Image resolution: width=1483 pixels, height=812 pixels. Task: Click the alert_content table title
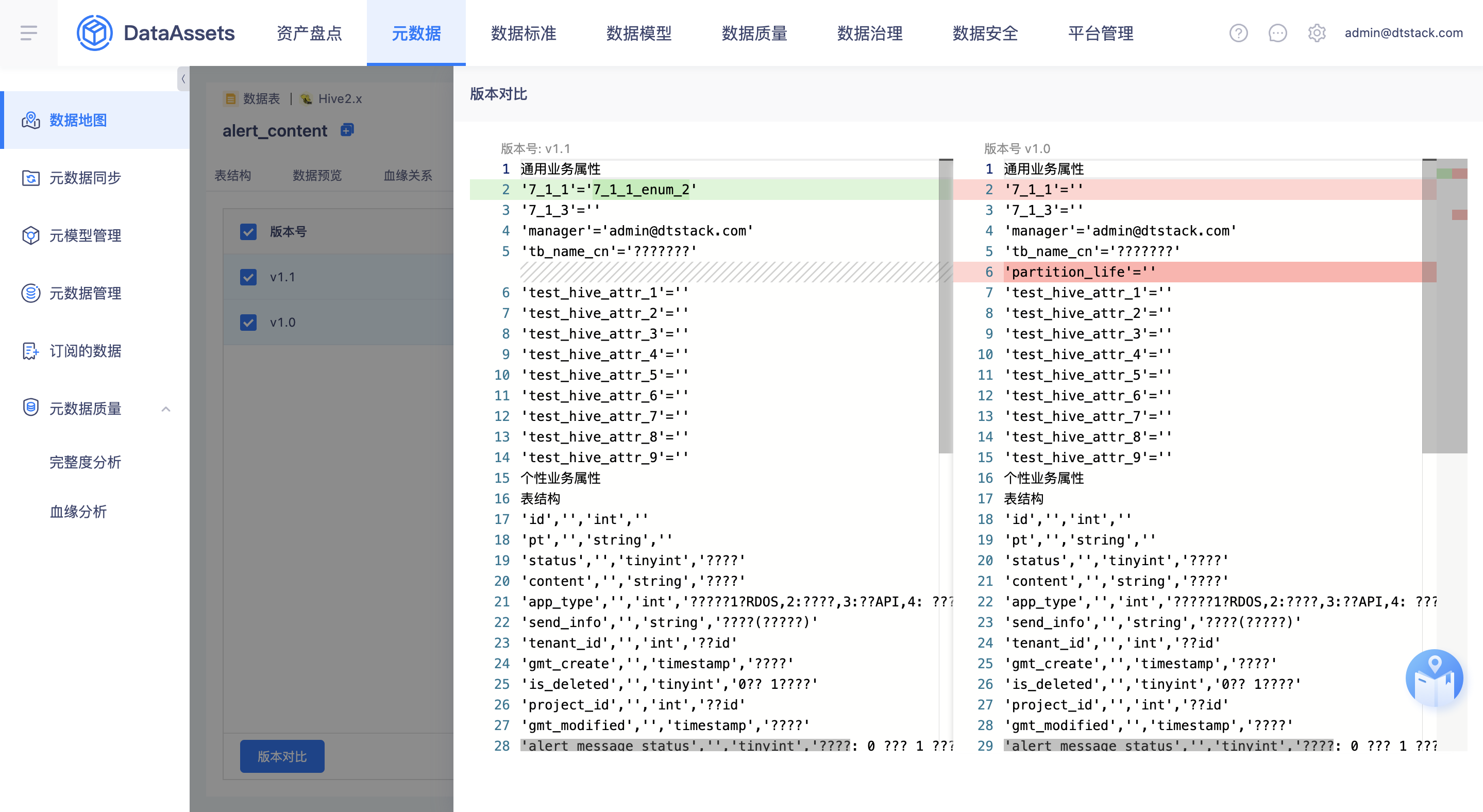click(275, 131)
